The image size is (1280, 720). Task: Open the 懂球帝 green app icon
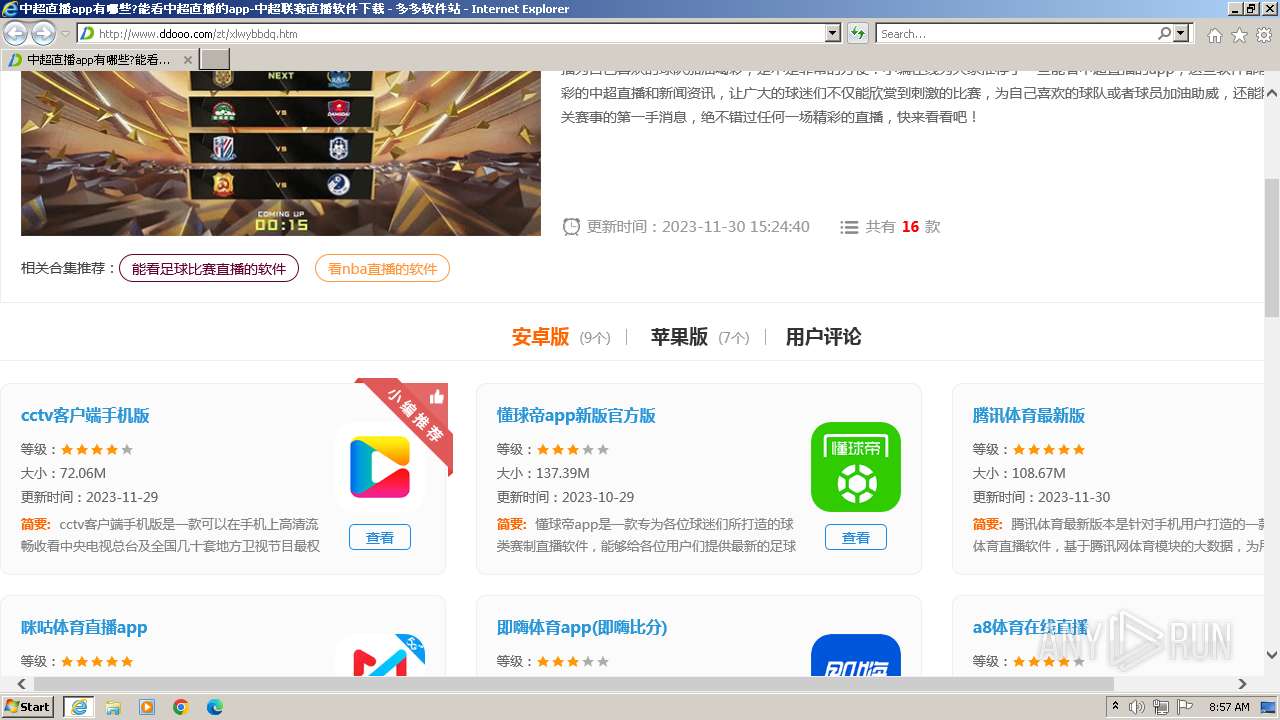(x=856, y=467)
